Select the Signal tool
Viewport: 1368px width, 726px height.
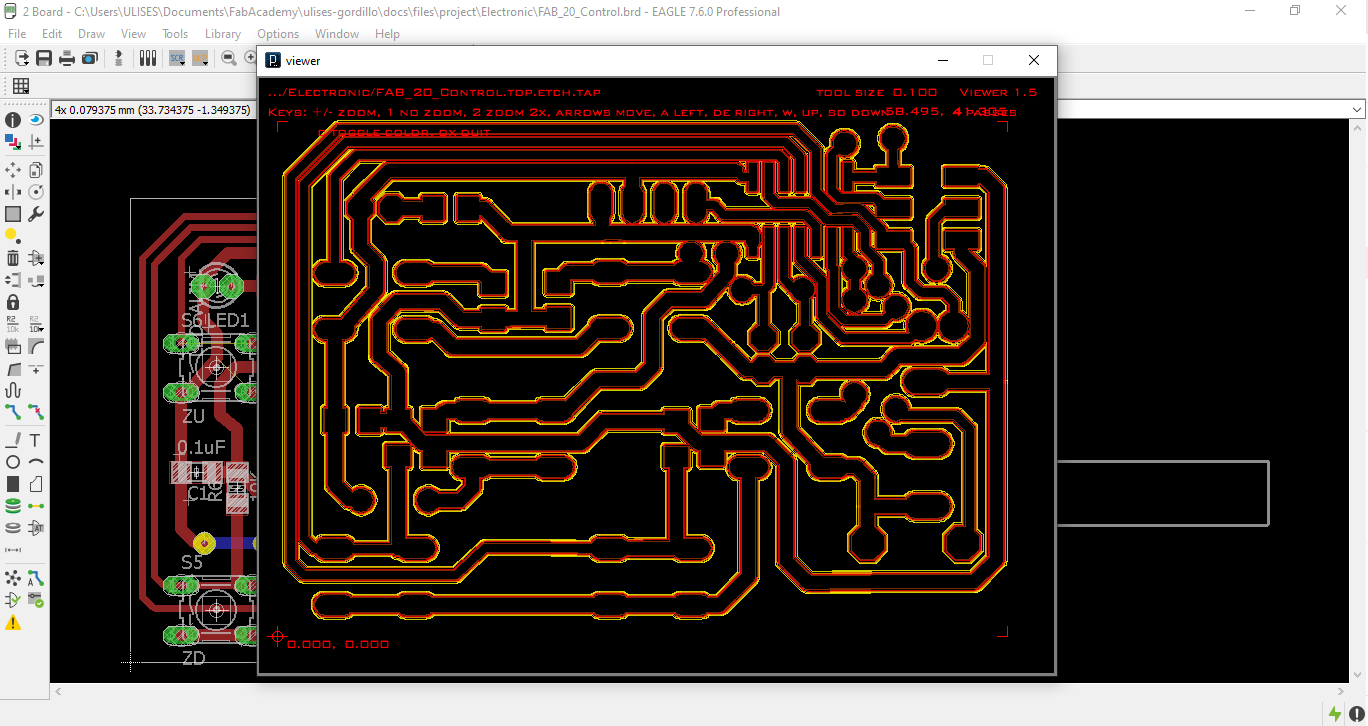click(36, 506)
